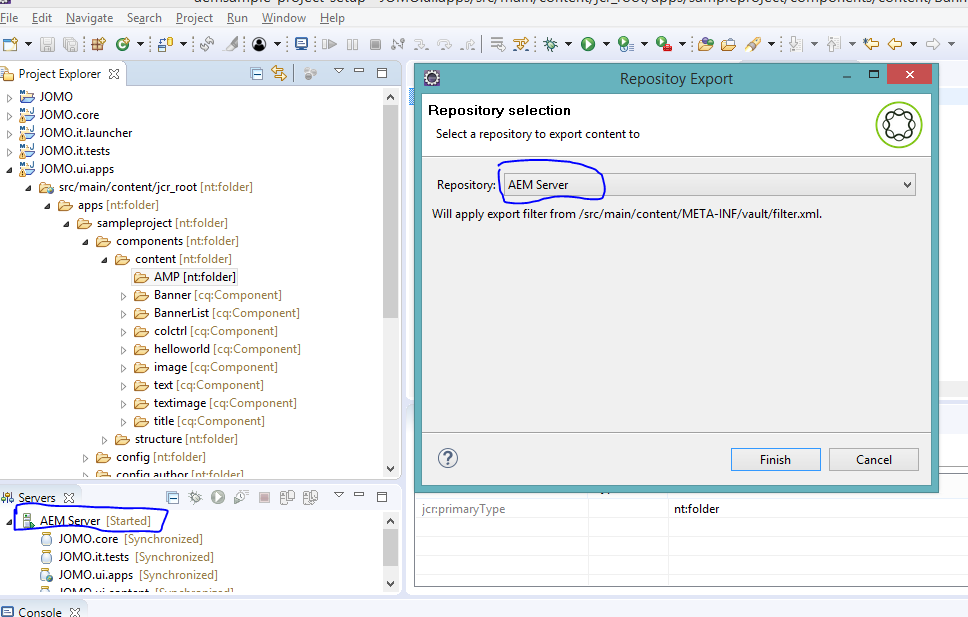Collapse the components [nt:folder] node
968x617 pixels.
(84, 240)
